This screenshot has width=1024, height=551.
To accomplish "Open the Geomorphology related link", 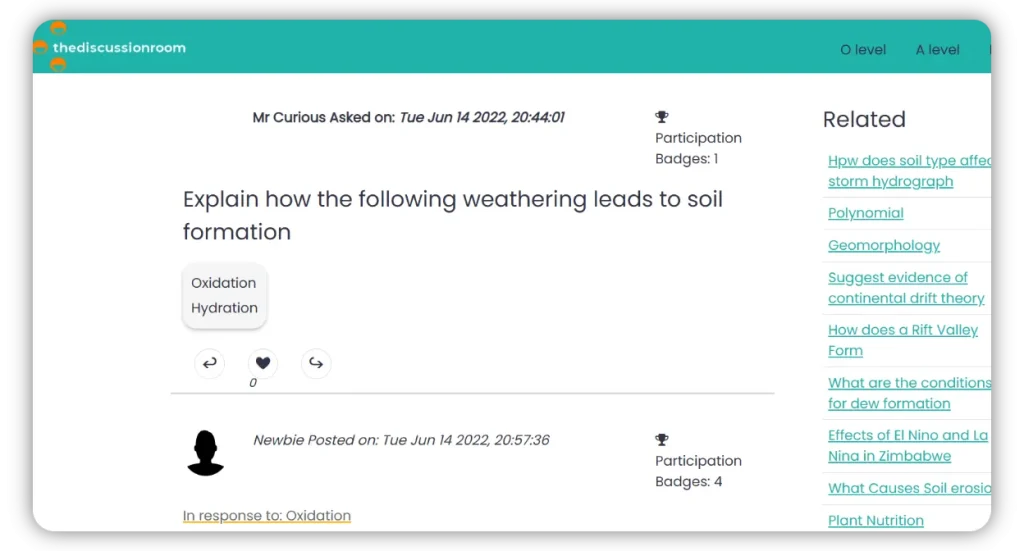I will tap(884, 245).
